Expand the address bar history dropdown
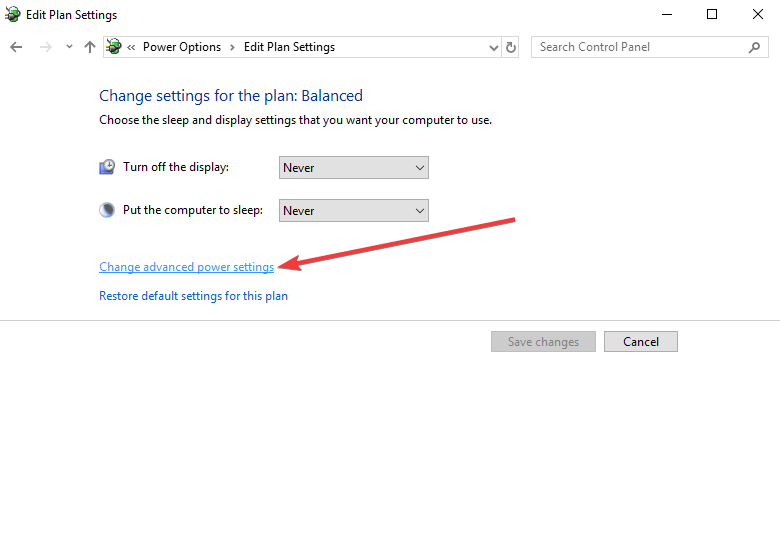Image resolution: width=780 pixels, height=550 pixels. [x=493, y=48]
